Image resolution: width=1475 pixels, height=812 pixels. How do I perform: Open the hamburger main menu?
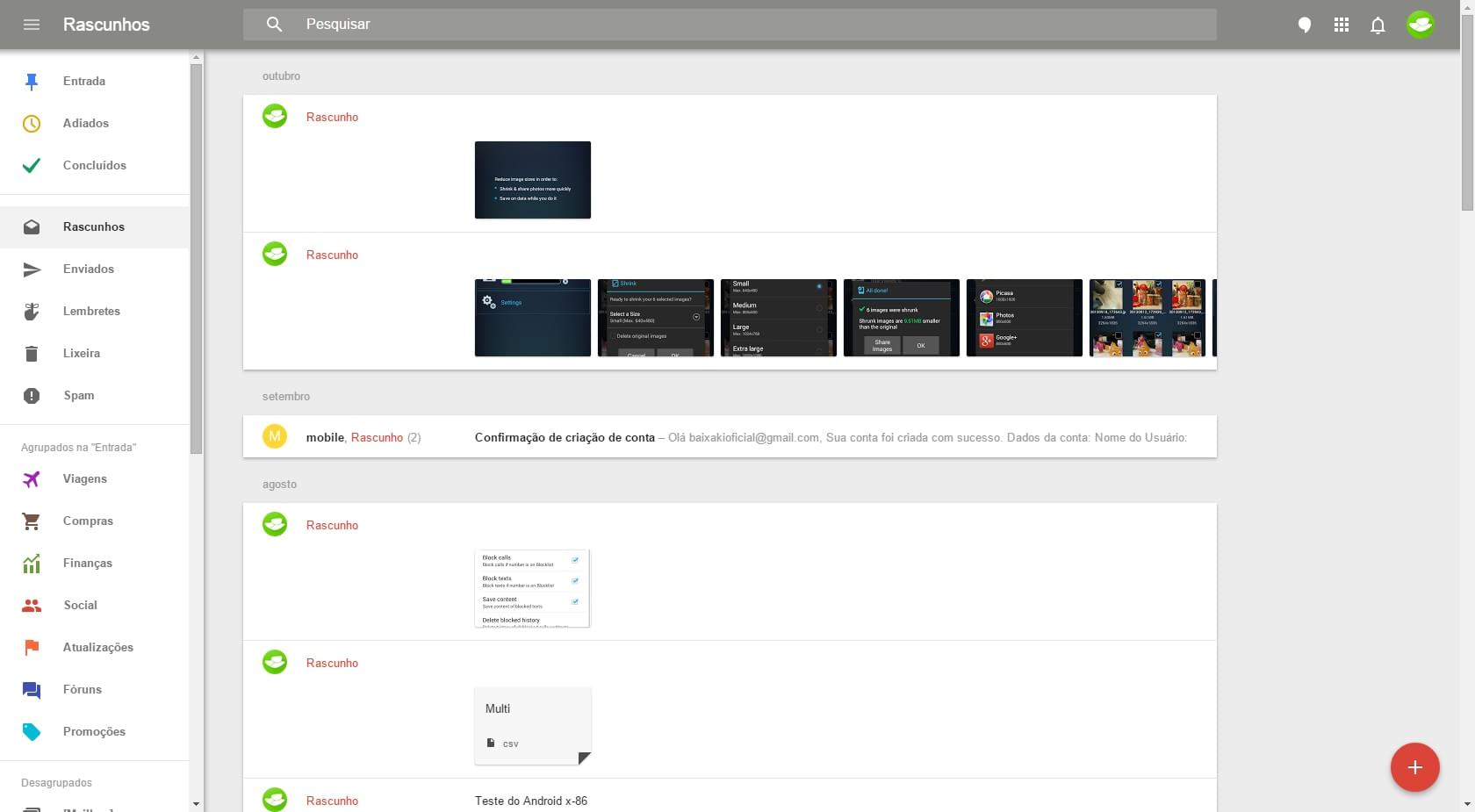click(32, 25)
